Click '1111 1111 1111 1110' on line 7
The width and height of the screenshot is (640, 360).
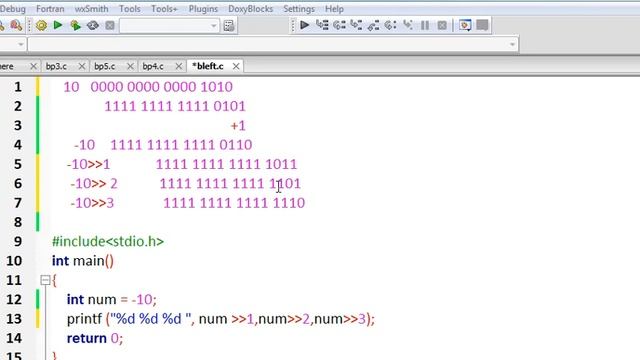point(234,203)
